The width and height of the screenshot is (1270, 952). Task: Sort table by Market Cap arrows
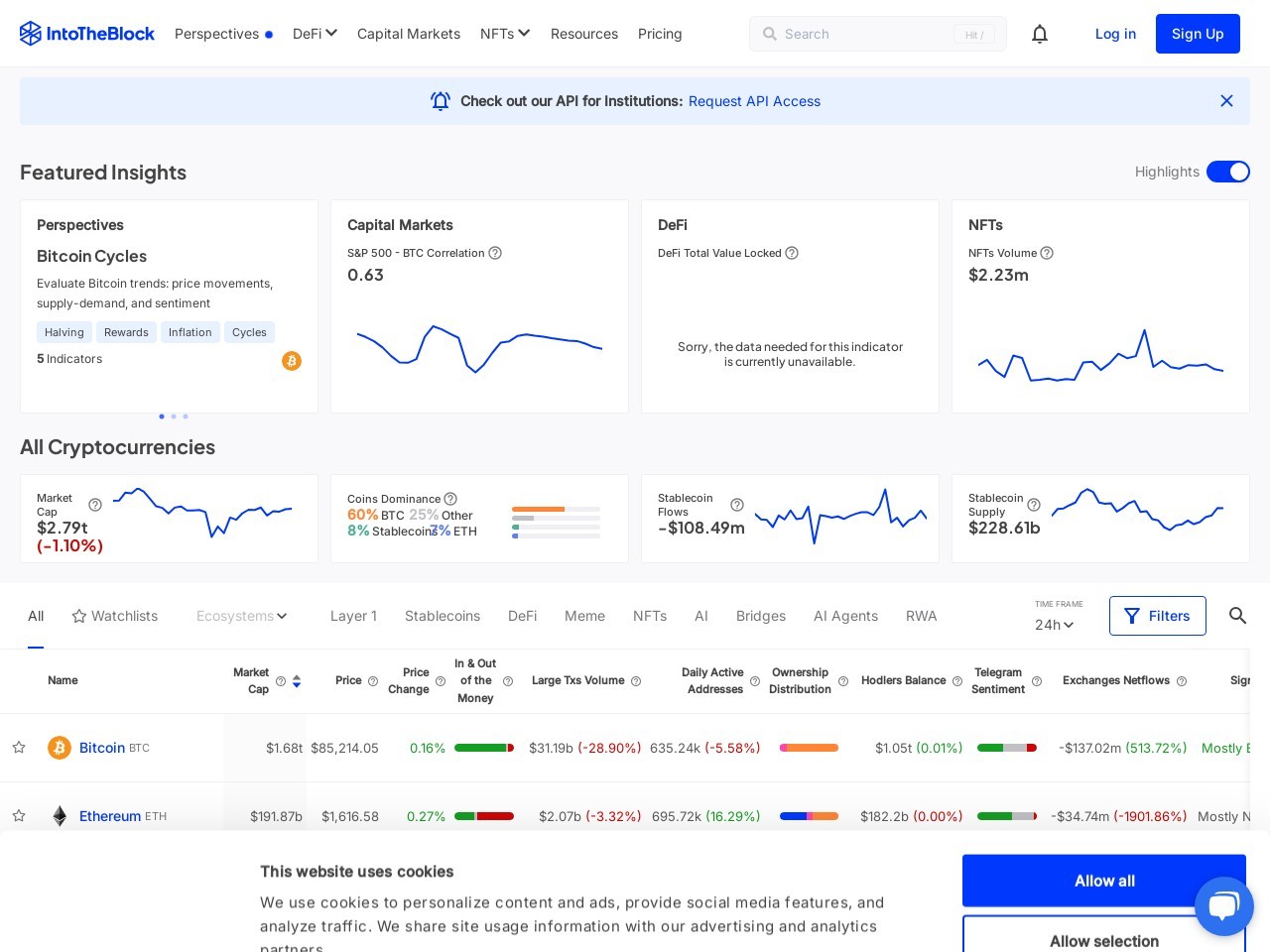[x=297, y=681]
